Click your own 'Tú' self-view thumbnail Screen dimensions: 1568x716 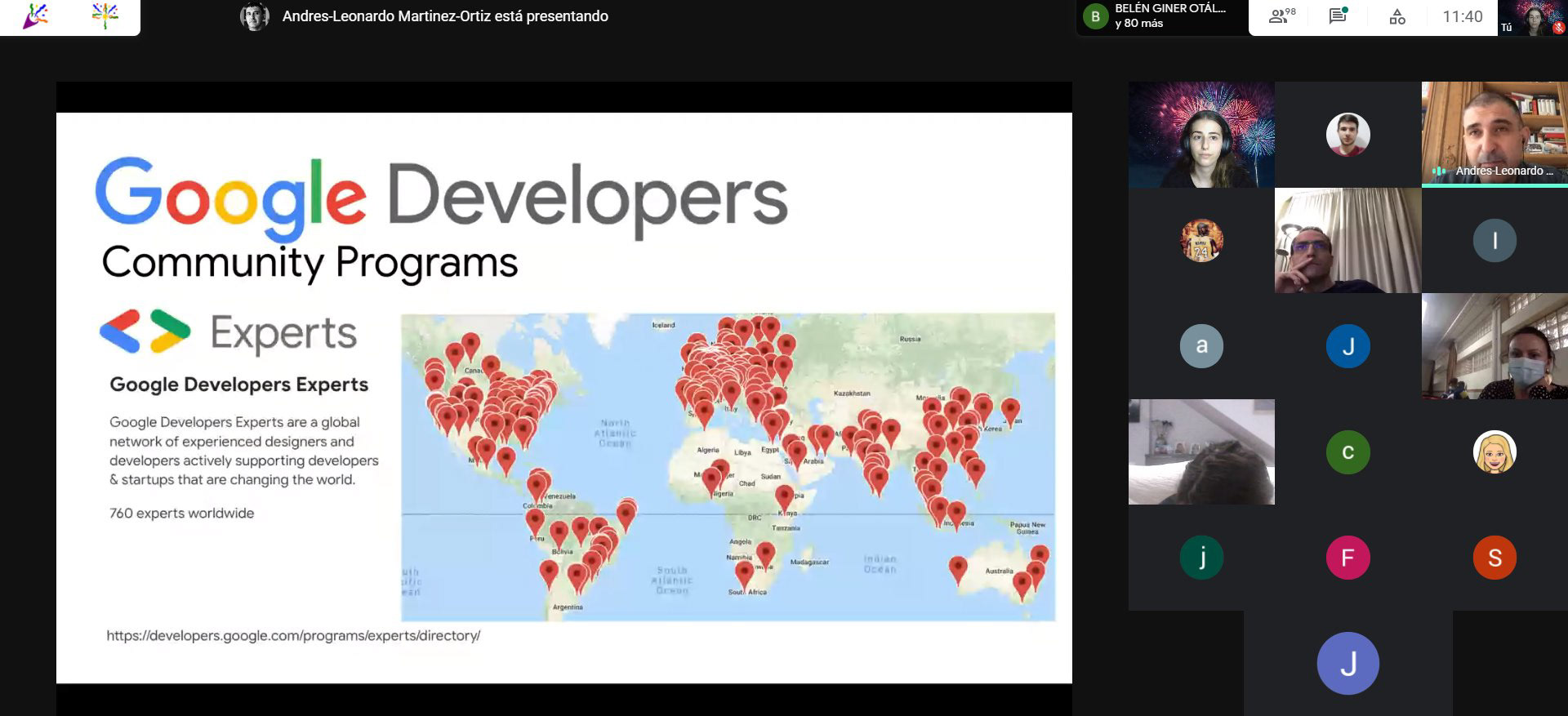[1532, 18]
